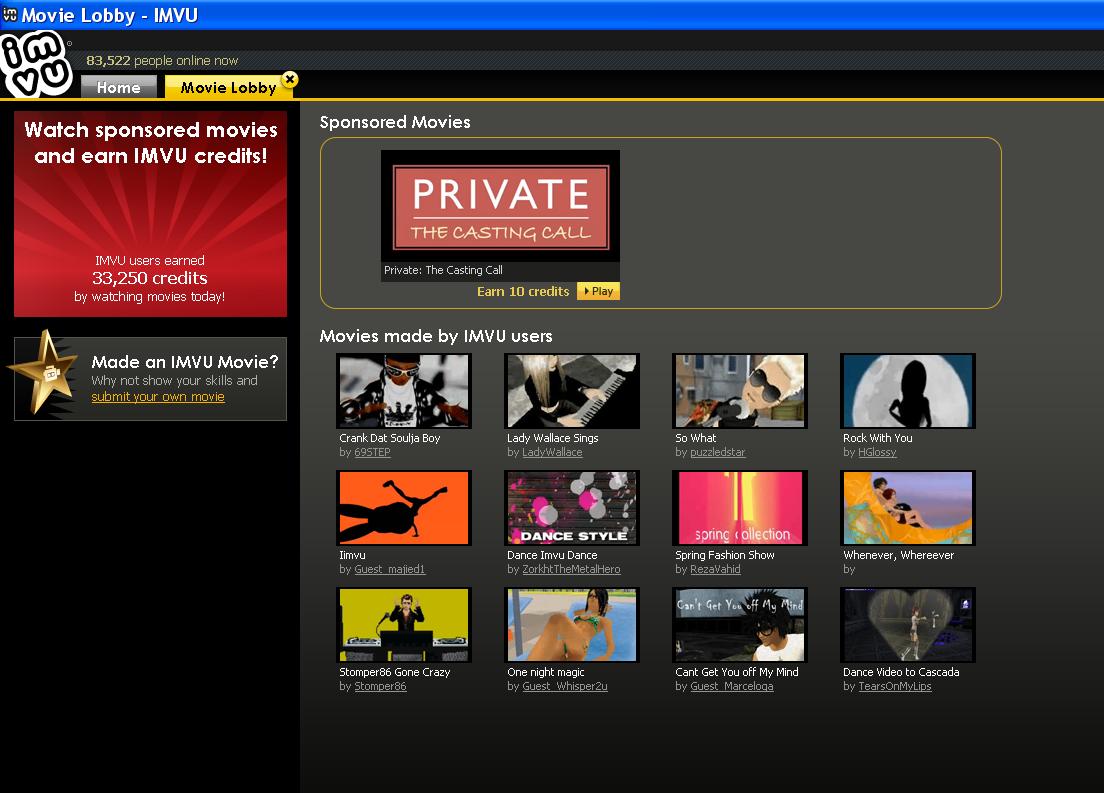Image resolution: width=1104 pixels, height=793 pixels.
Task: Click the Lady Wallace Sings title
Action: click(x=553, y=438)
